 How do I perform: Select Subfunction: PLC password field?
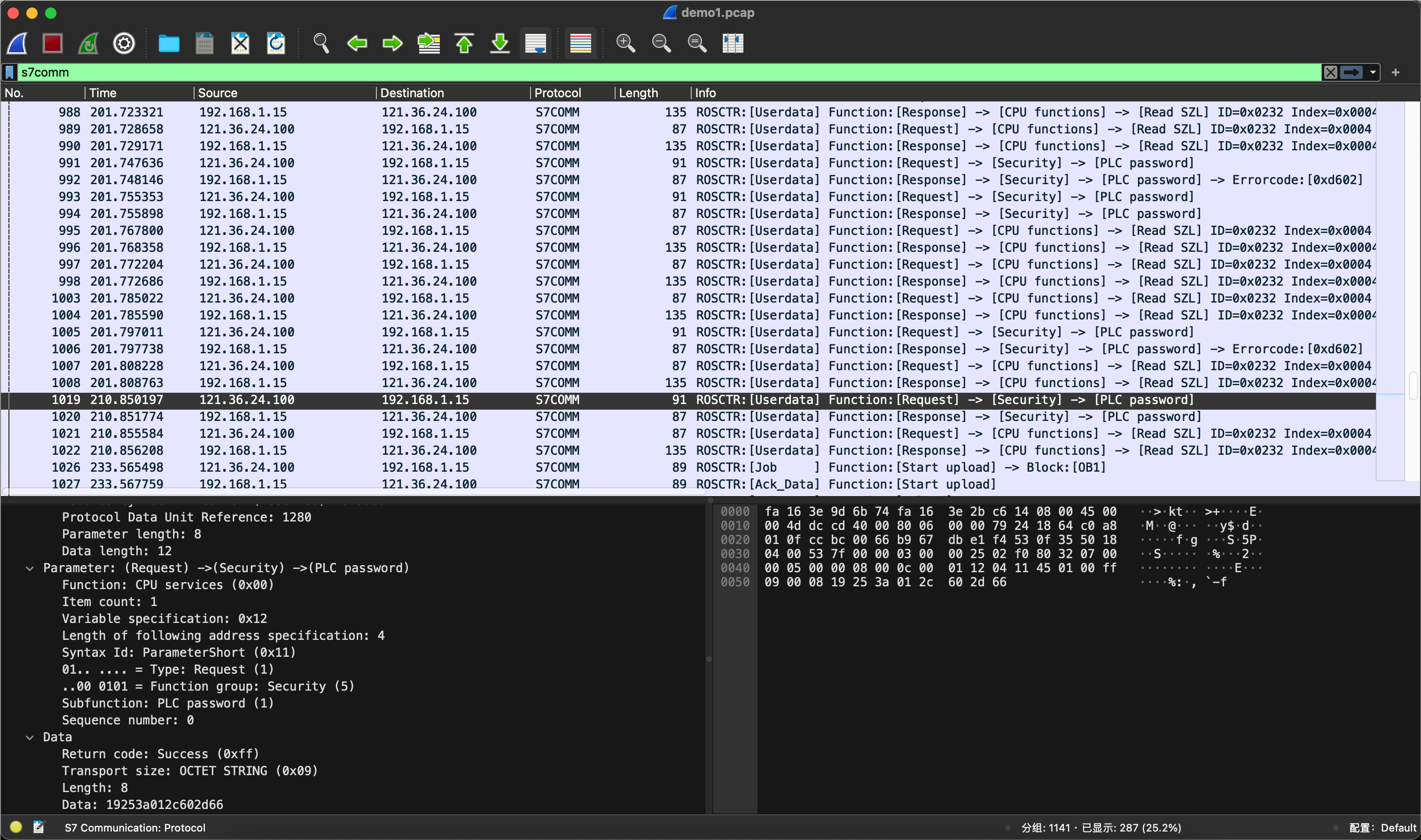pos(168,704)
